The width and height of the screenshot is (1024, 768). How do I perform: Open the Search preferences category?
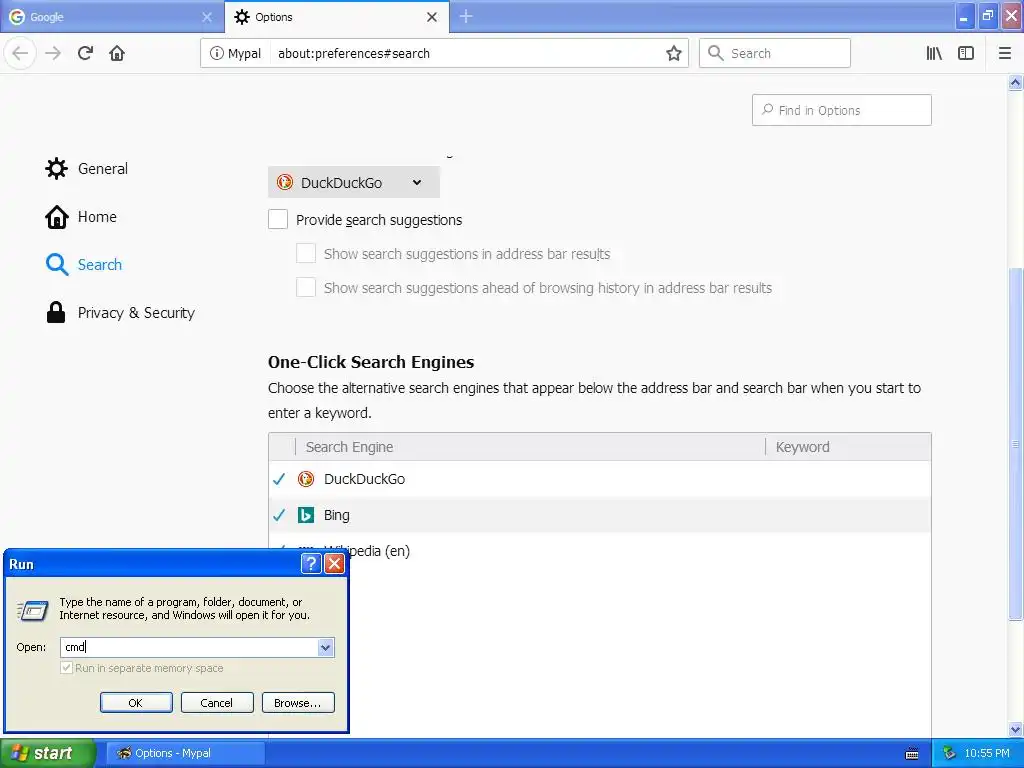tap(84, 264)
